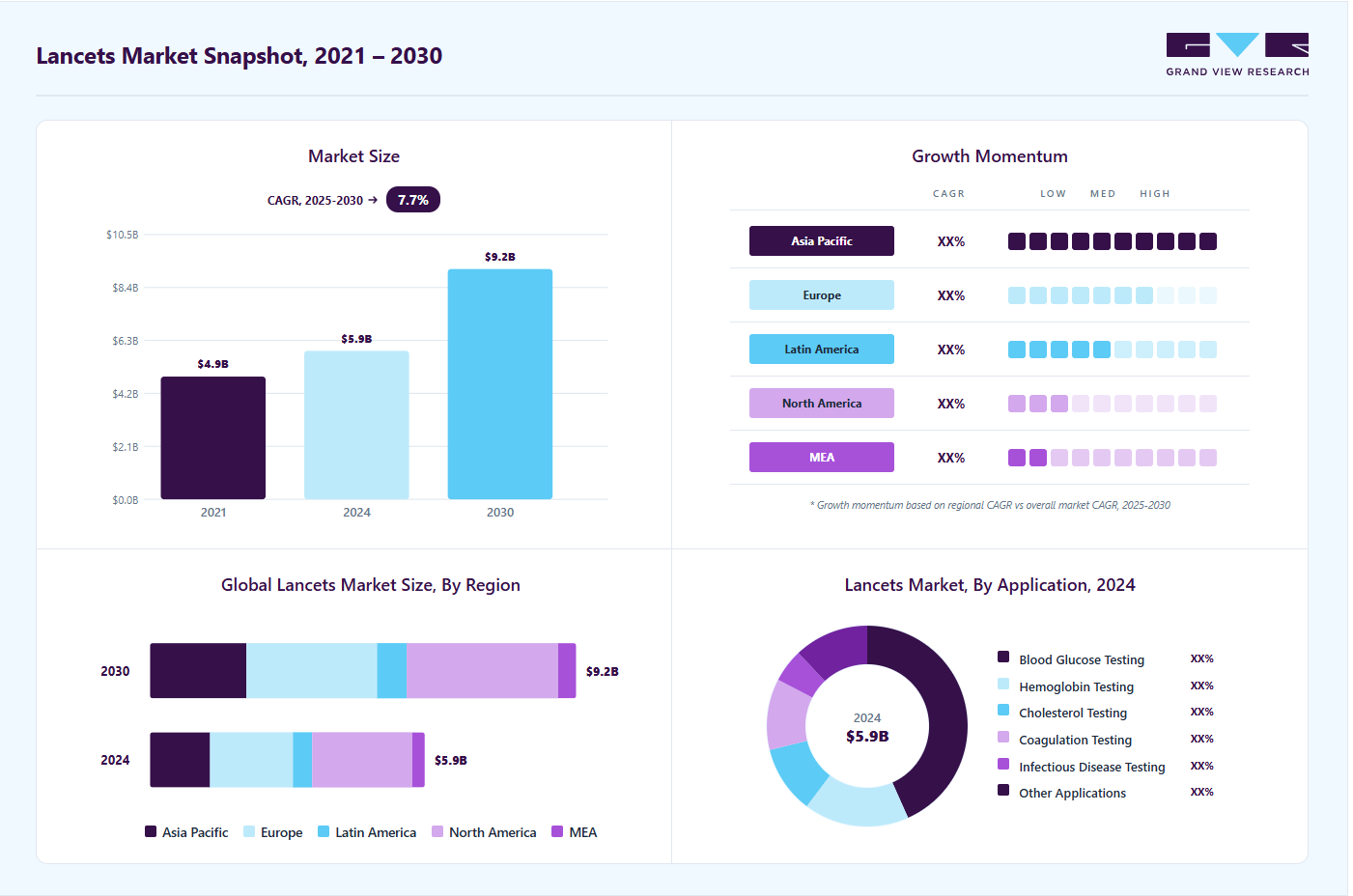Click Infectious Disease Testing legend label
The width and height of the screenshot is (1353, 896).
pyautogui.click(x=1091, y=767)
